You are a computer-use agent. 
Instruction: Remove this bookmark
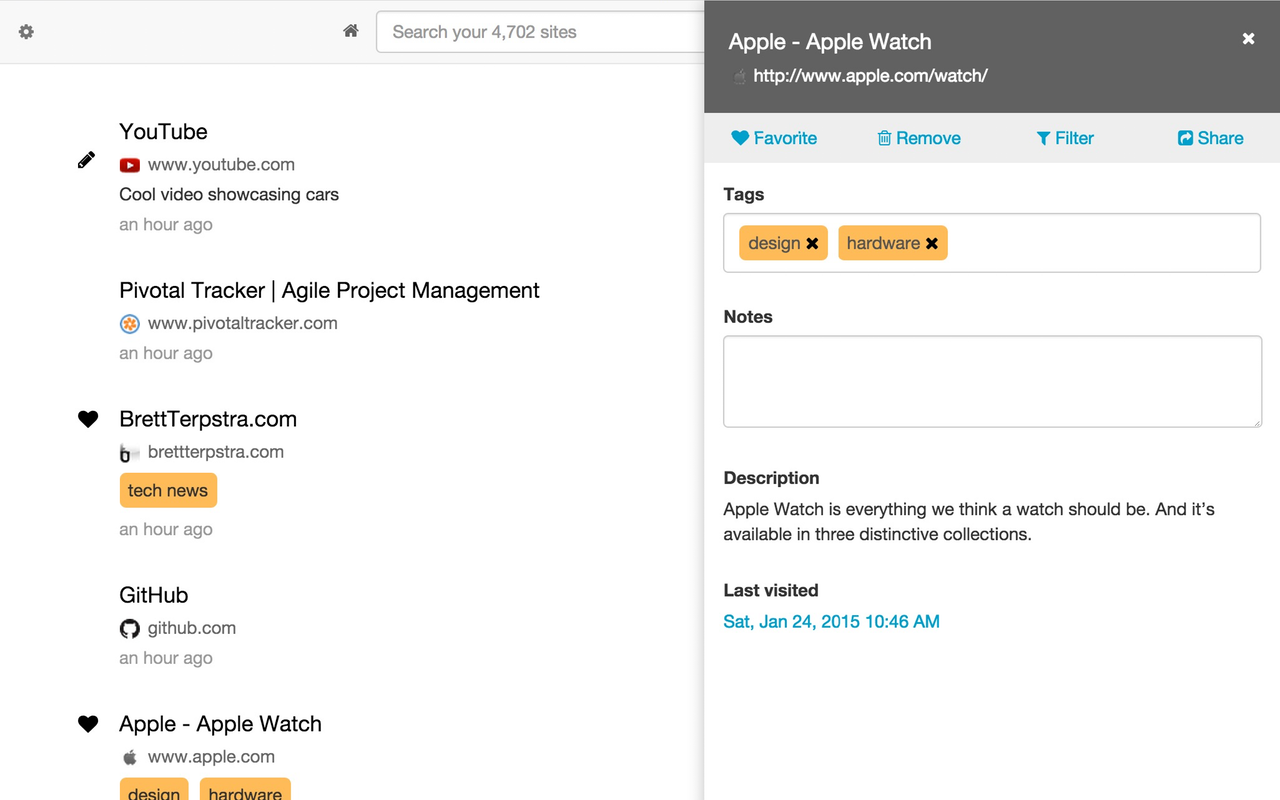[x=919, y=138]
